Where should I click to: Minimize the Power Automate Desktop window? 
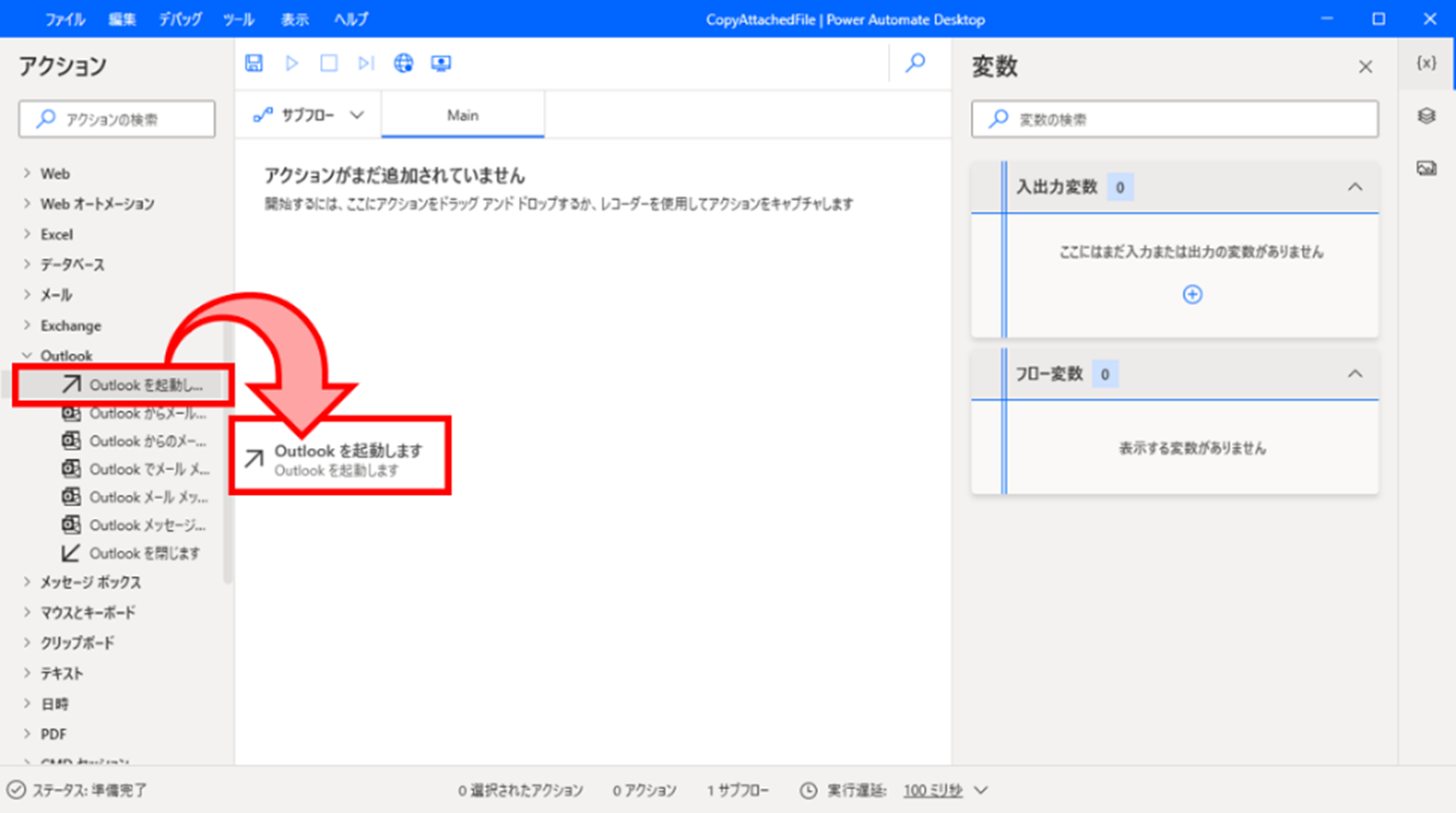pos(1326,18)
